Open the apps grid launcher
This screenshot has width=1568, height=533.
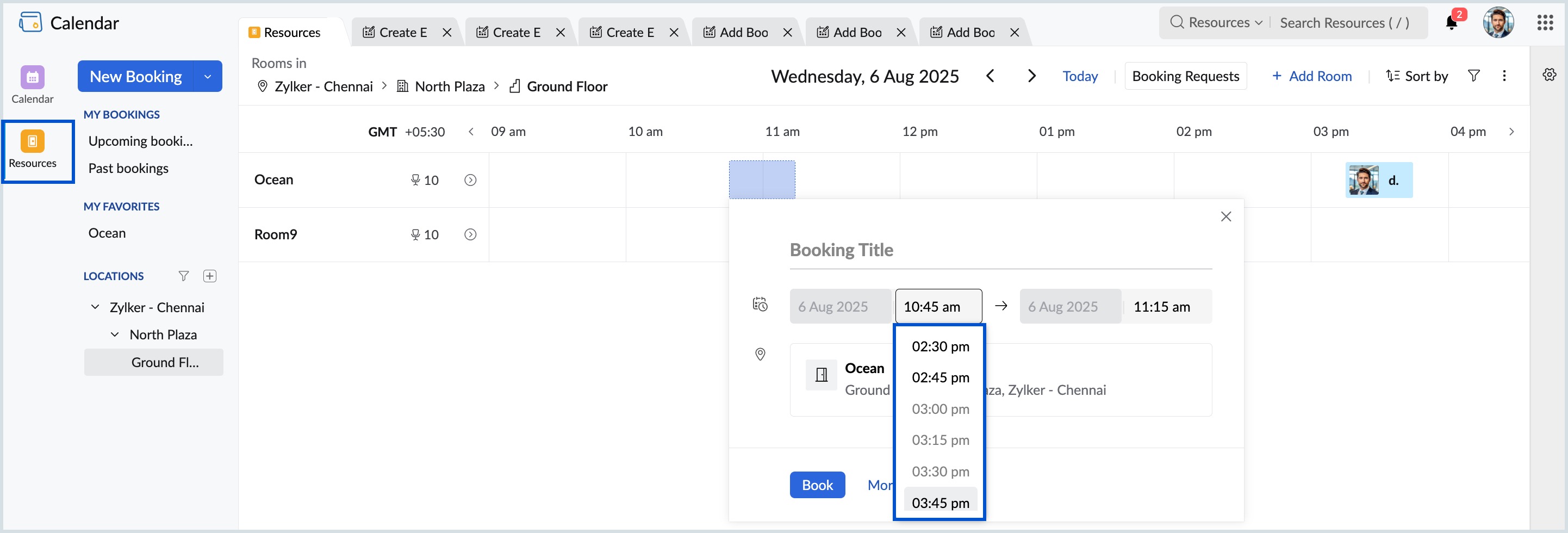click(1545, 22)
